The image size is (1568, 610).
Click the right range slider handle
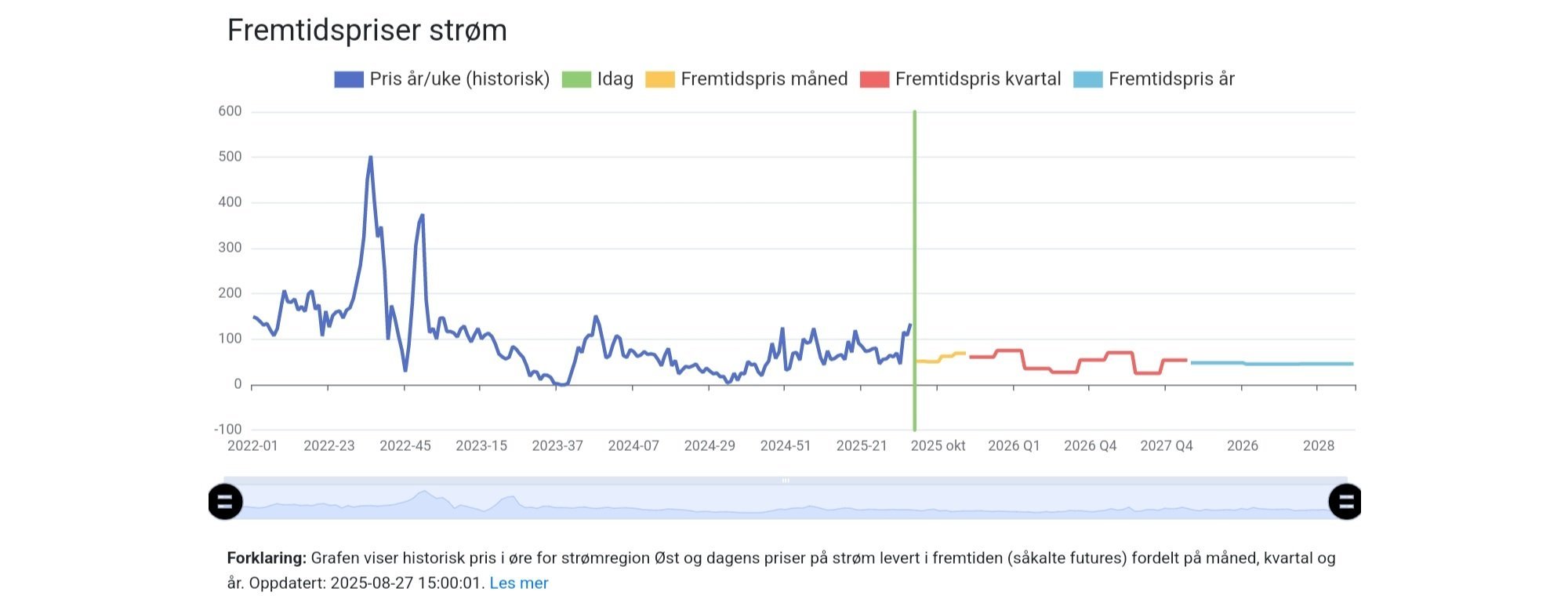pos(1345,502)
